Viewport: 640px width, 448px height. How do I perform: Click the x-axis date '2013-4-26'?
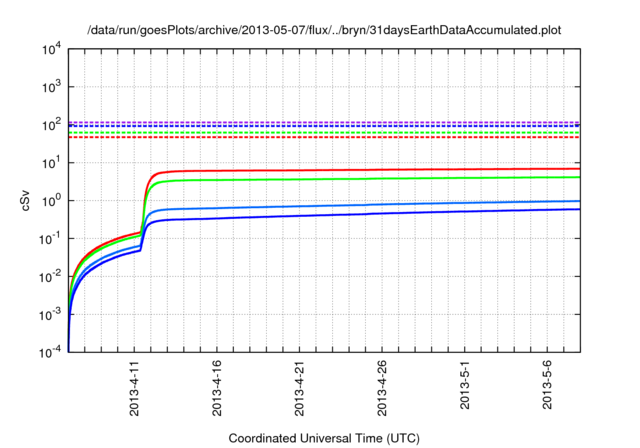[382, 388]
